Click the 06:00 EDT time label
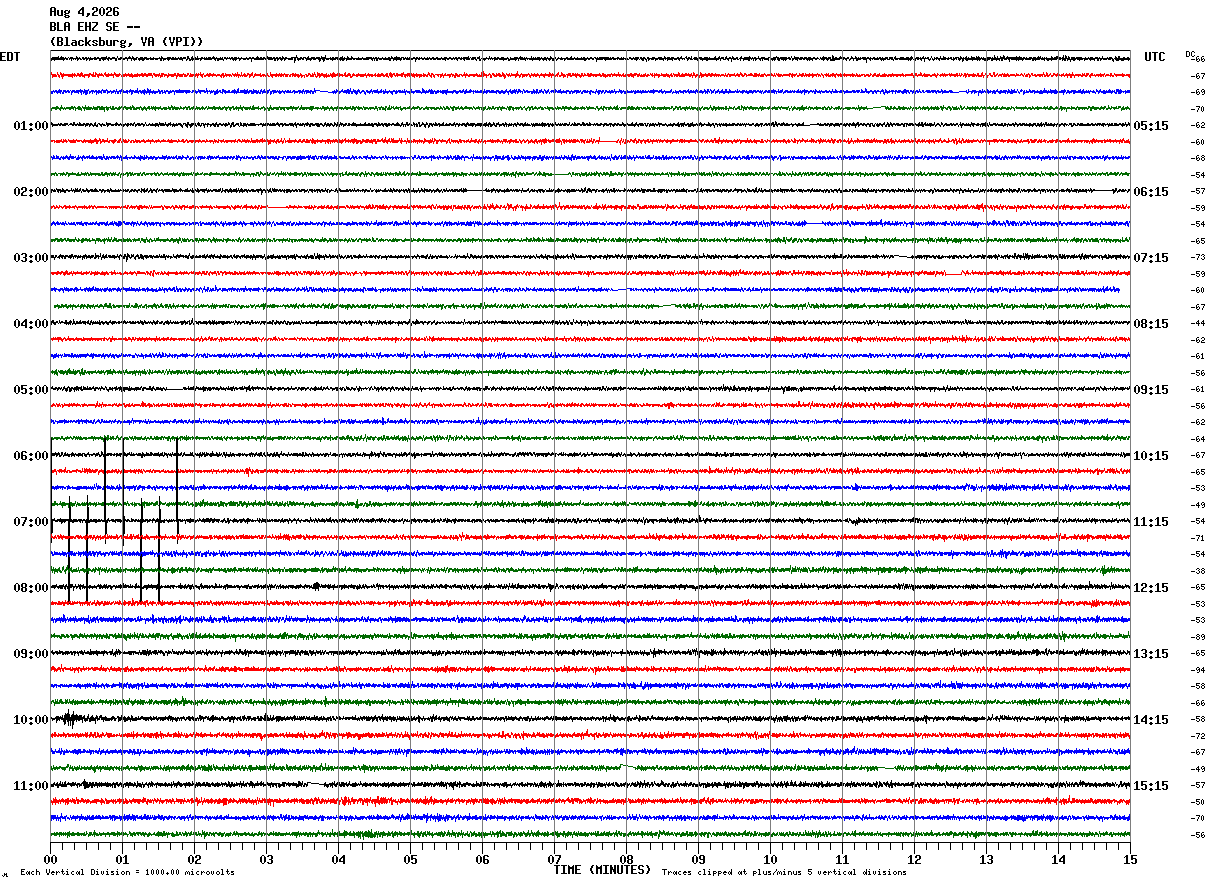Viewport: 1210px width, 886px height. [31, 456]
